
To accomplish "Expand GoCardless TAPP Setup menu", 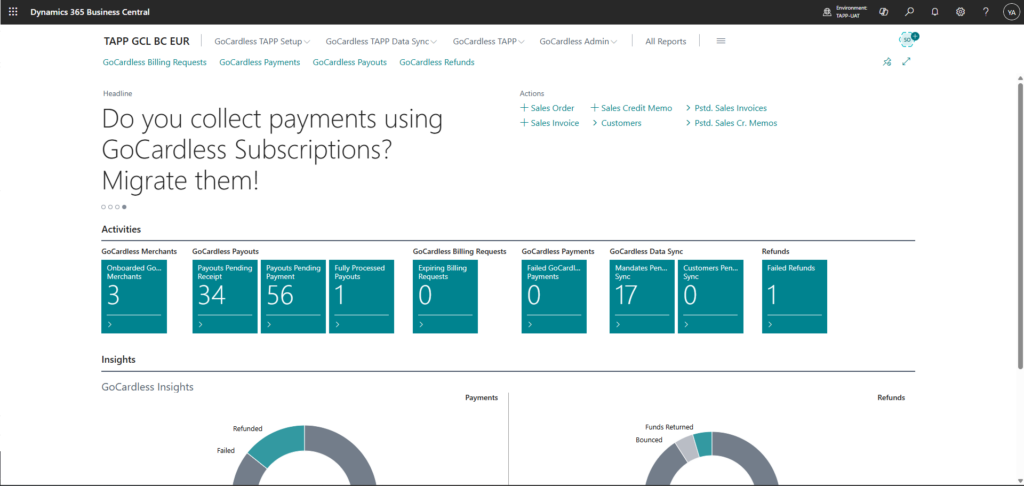I will click(262, 41).
